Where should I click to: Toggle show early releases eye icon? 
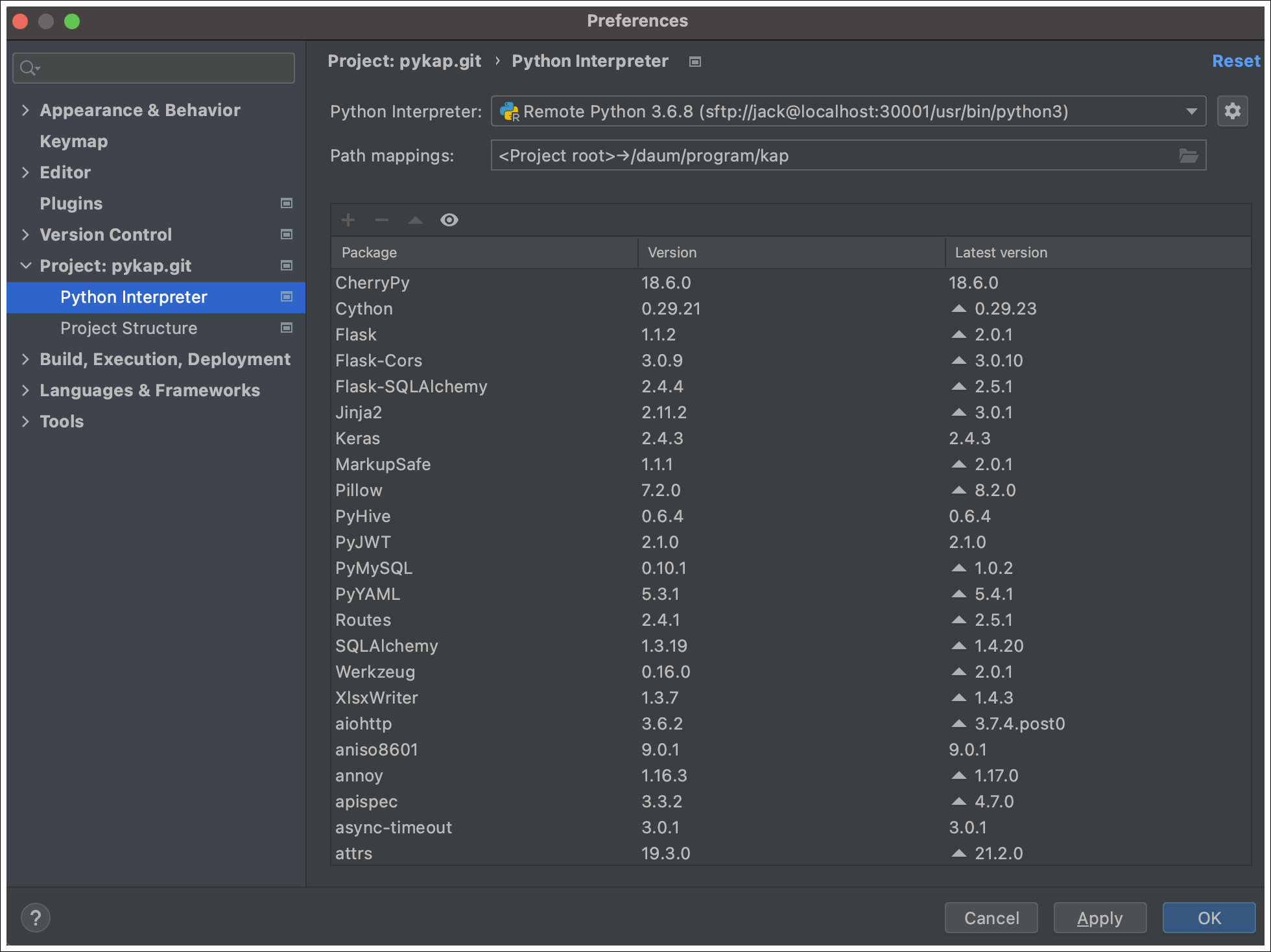pyautogui.click(x=449, y=220)
